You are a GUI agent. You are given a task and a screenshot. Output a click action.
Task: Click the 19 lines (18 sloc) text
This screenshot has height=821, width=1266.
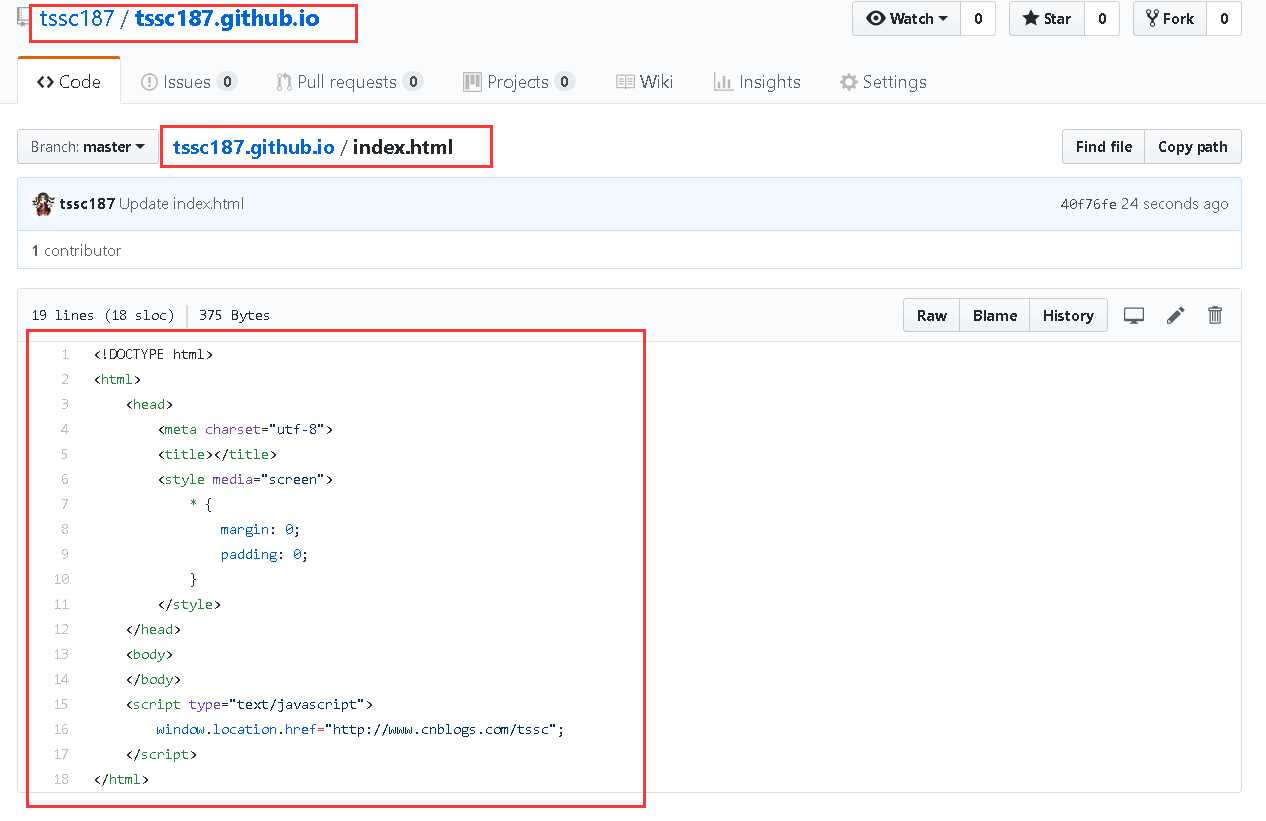102,315
